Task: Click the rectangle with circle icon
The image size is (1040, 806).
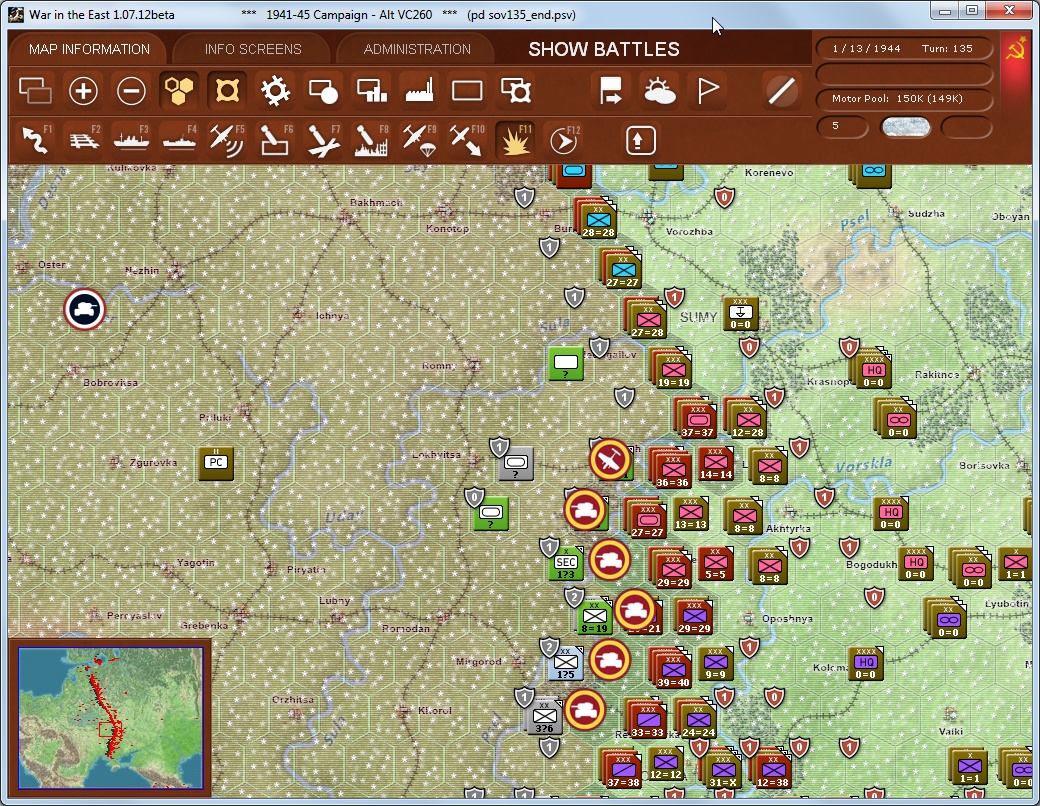Action: click(x=323, y=91)
